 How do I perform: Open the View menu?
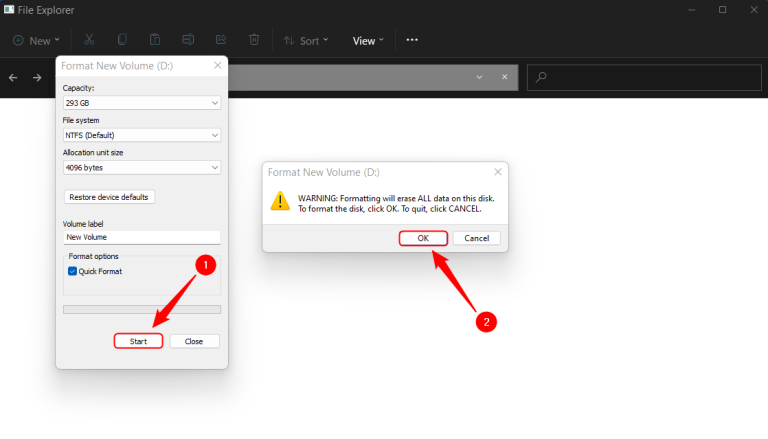368,41
